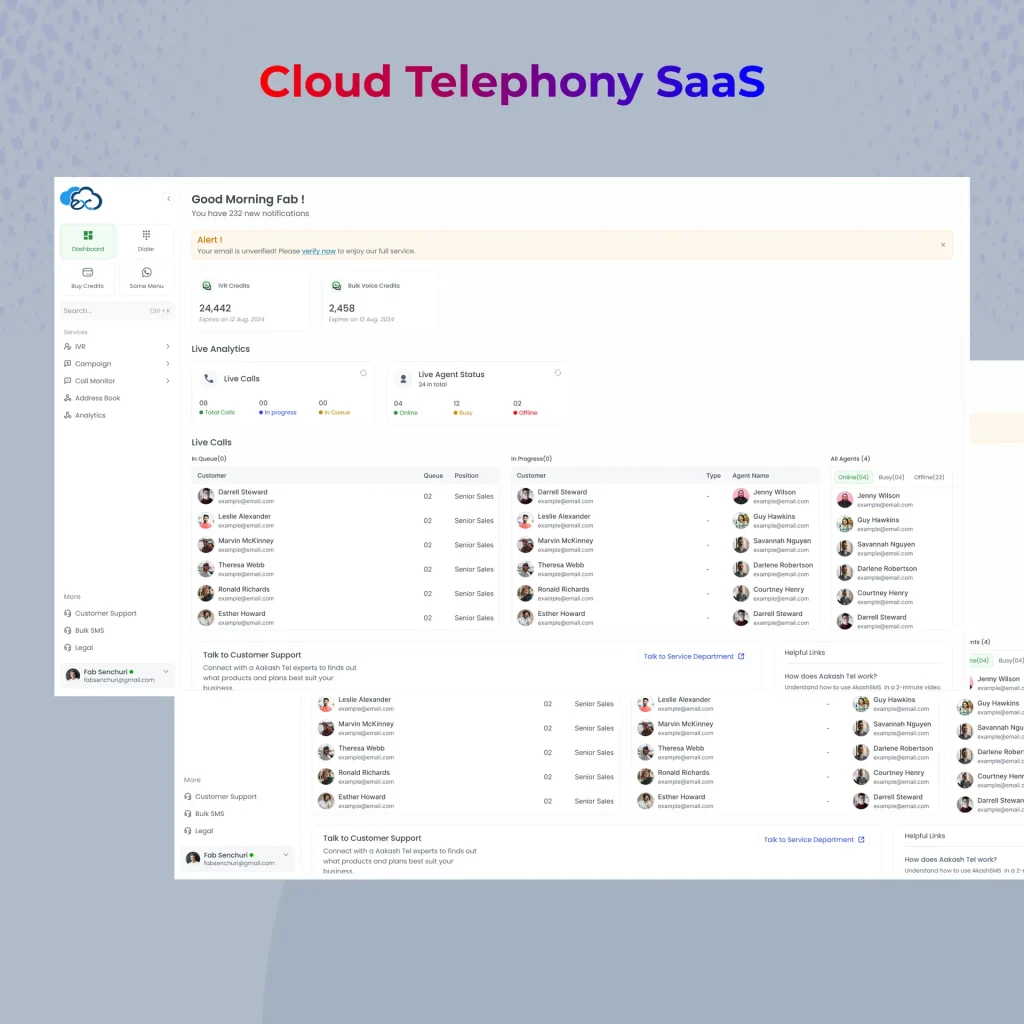This screenshot has height=1024, width=1024.
Task: Open Talk to Service Department
Action: (694, 655)
